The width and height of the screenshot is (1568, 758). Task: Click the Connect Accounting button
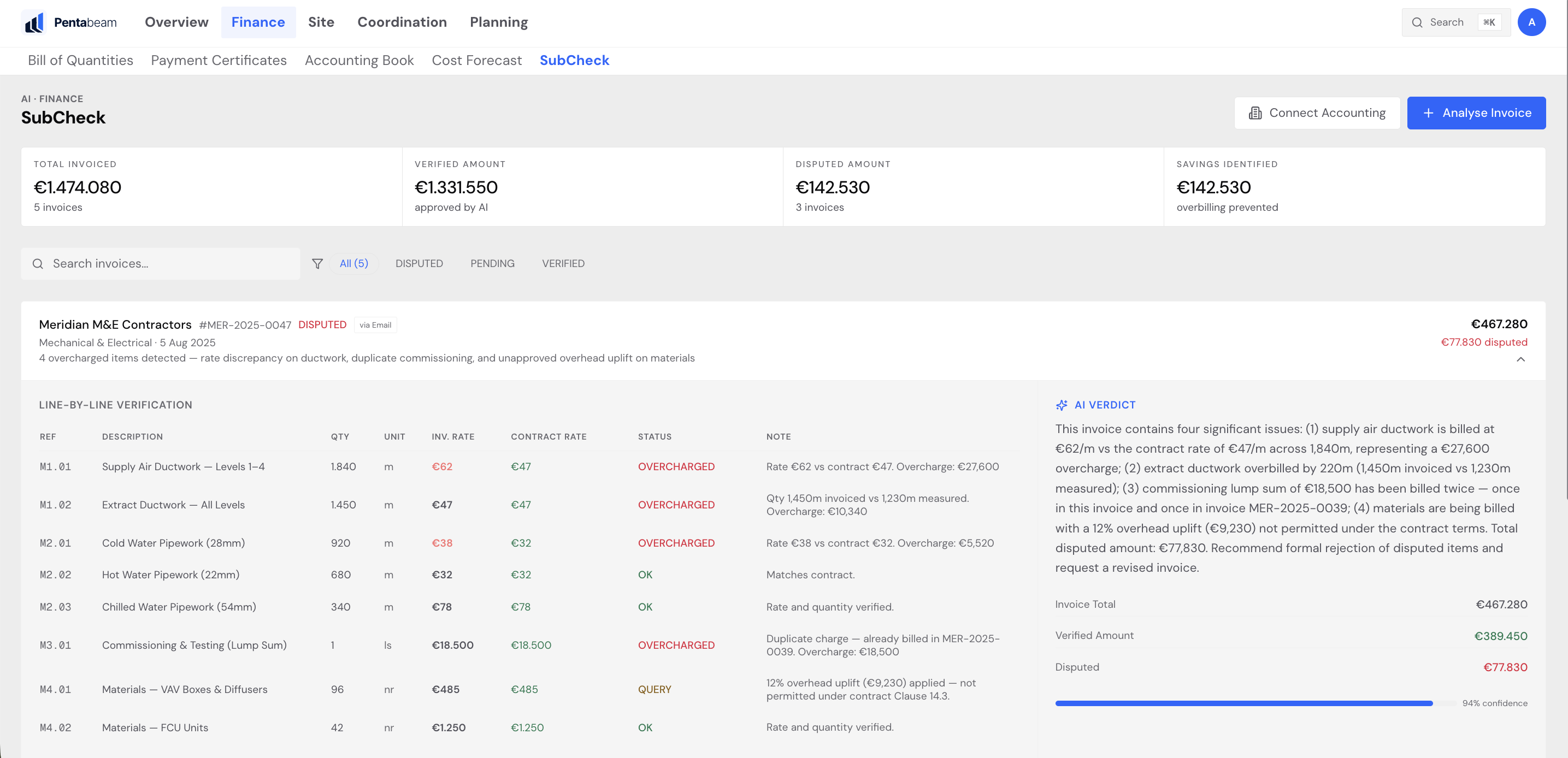pos(1317,113)
